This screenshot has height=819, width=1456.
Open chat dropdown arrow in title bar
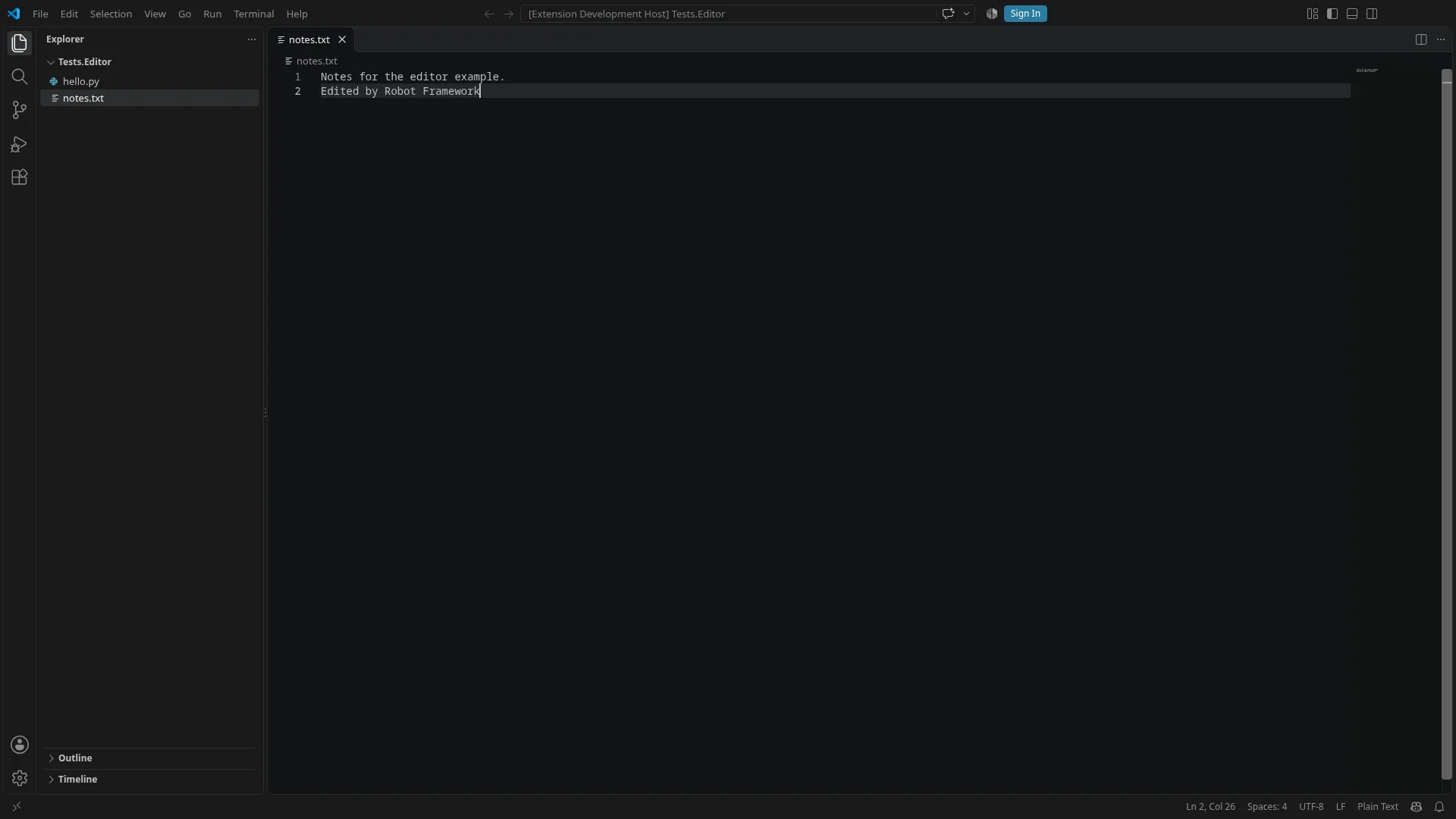(x=966, y=14)
